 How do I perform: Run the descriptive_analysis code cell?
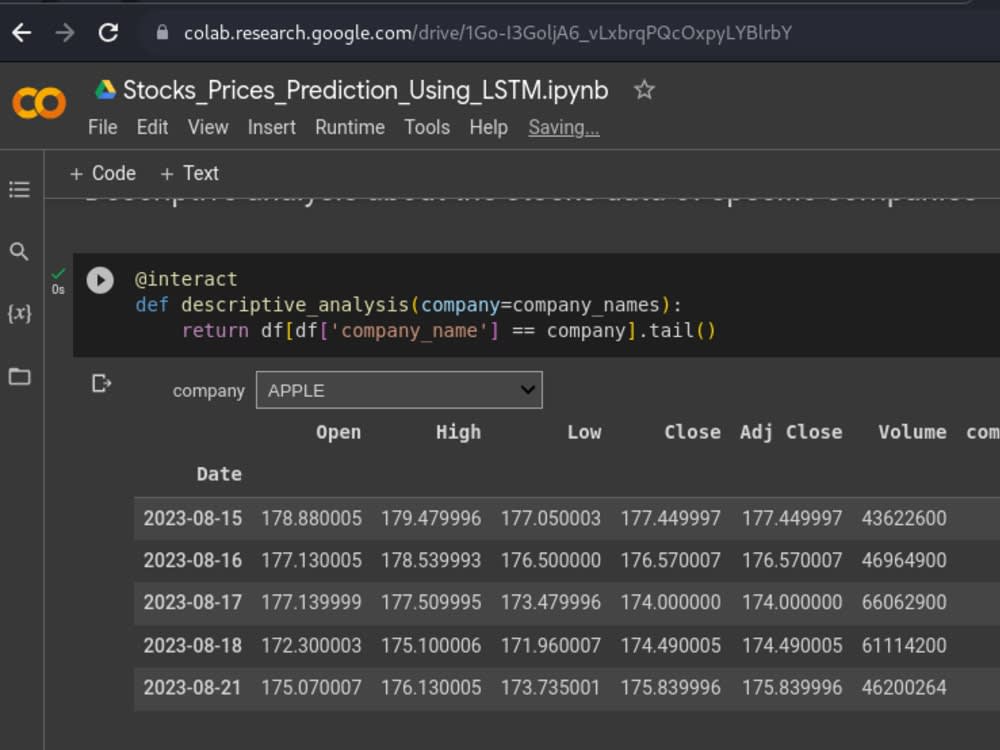[100, 280]
